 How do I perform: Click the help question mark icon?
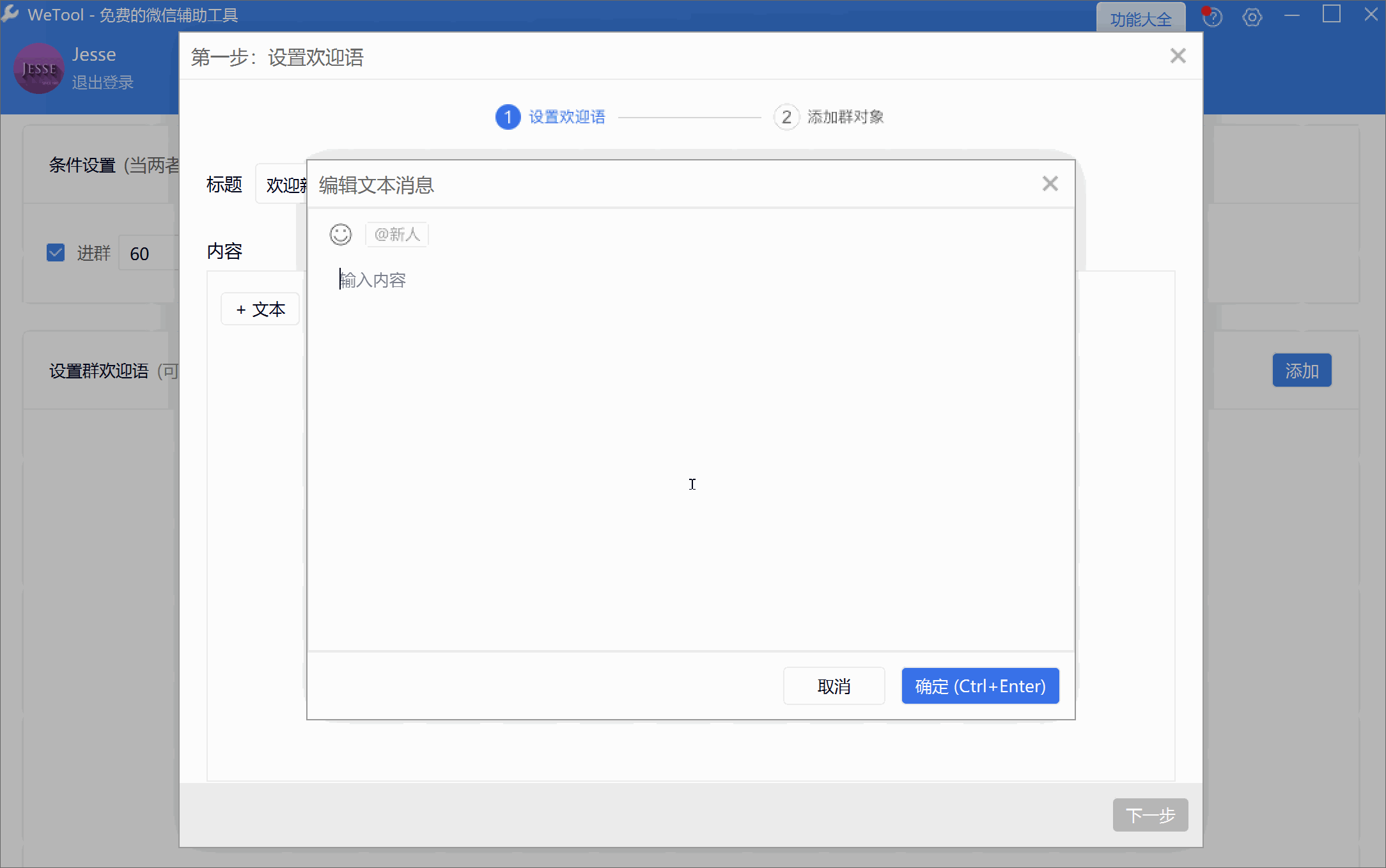pyautogui.click(x=1211, y=17)
